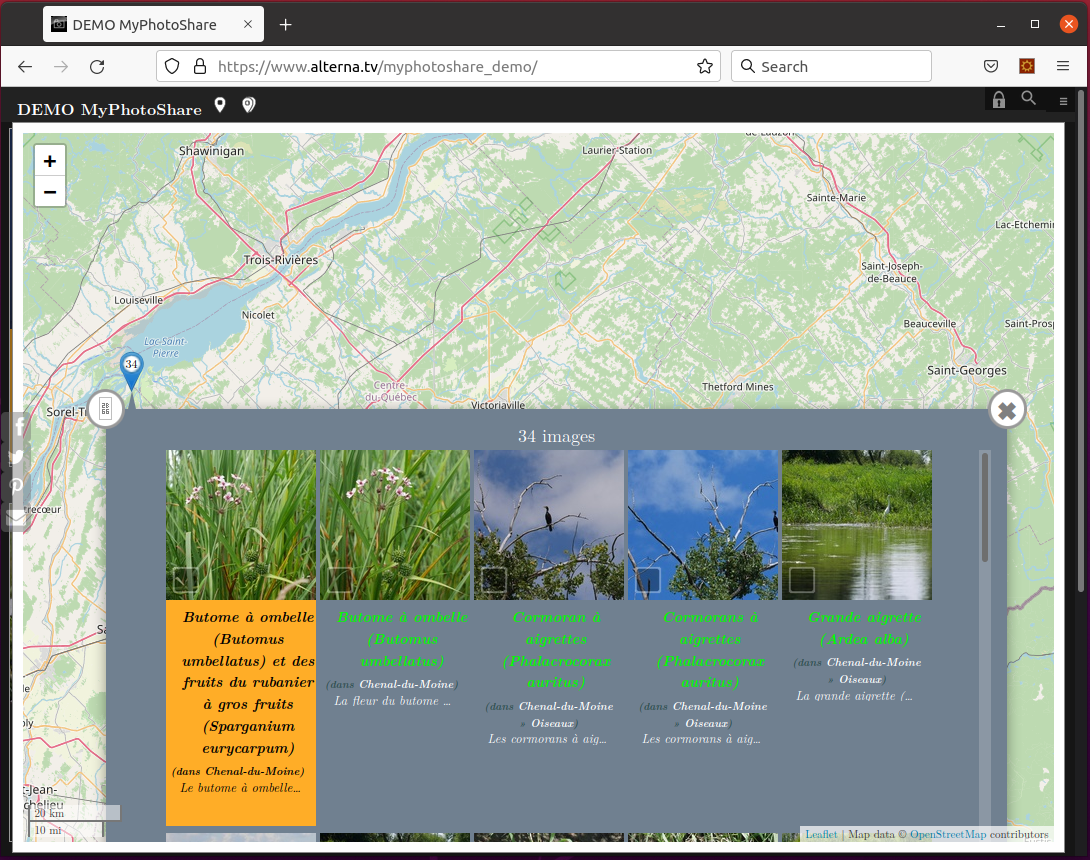This screenshot has height=860, width=1090.
Task: Zoom out the map with minus button
Action: [50, 192]
